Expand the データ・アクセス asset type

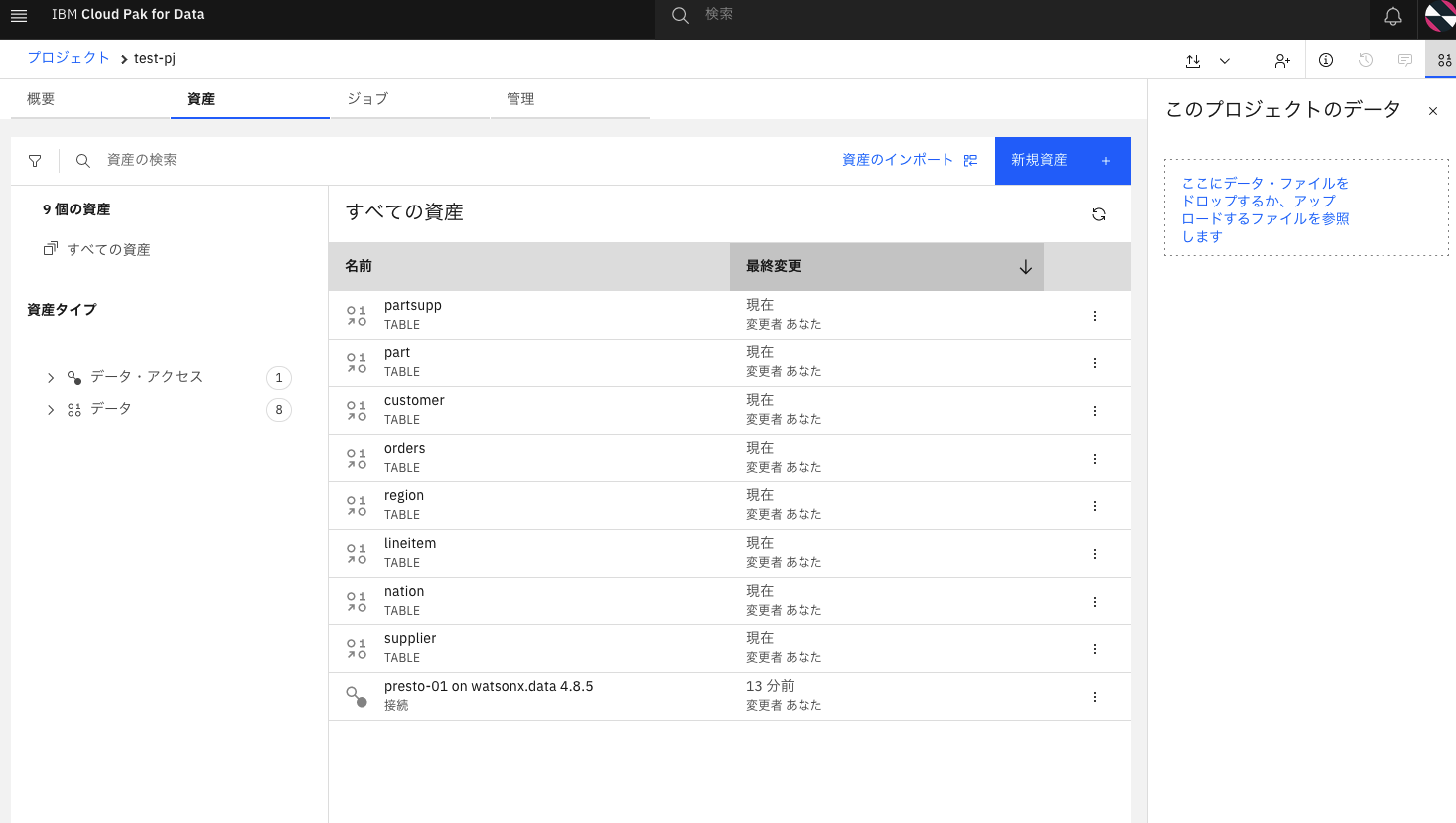[50, 377]
